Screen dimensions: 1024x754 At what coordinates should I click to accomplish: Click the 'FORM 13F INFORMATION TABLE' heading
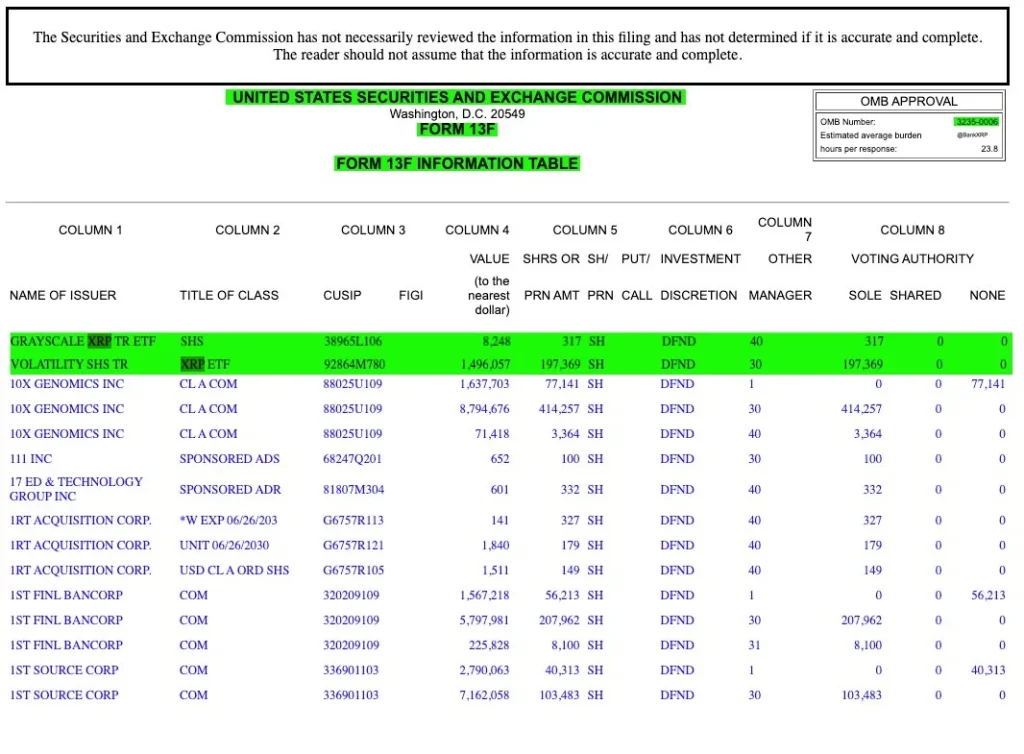tap(457, 163)
